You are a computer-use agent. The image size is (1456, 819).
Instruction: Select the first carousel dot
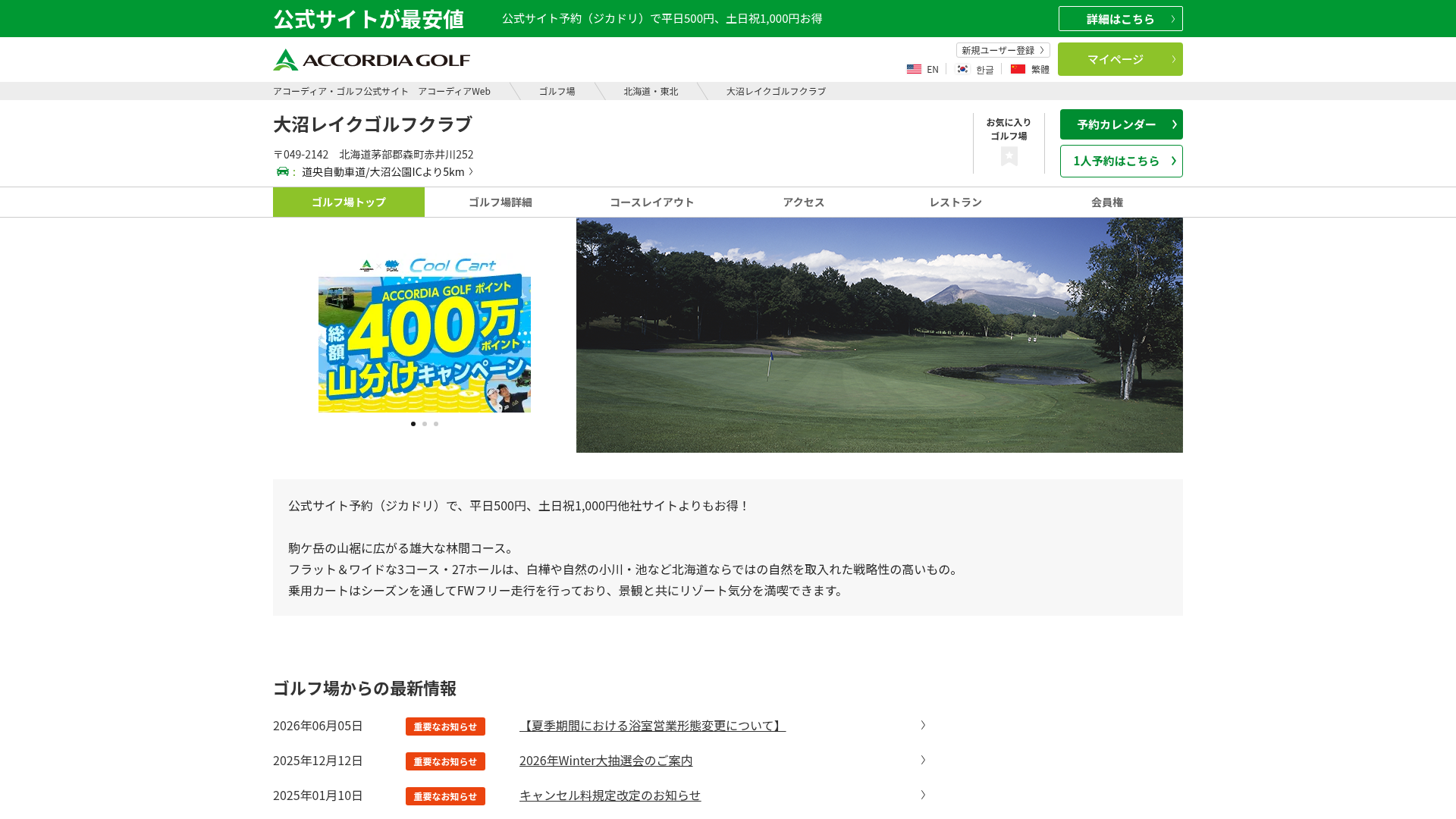[413, 424]
